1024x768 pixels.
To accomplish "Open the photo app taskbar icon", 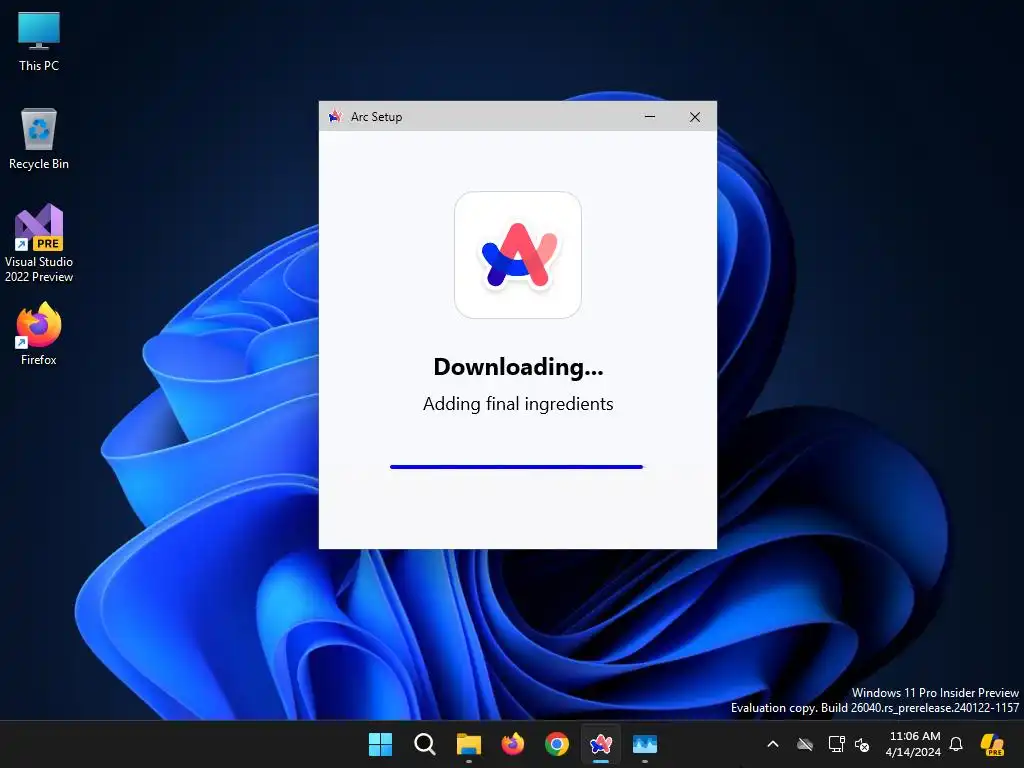I will [645, 744].
